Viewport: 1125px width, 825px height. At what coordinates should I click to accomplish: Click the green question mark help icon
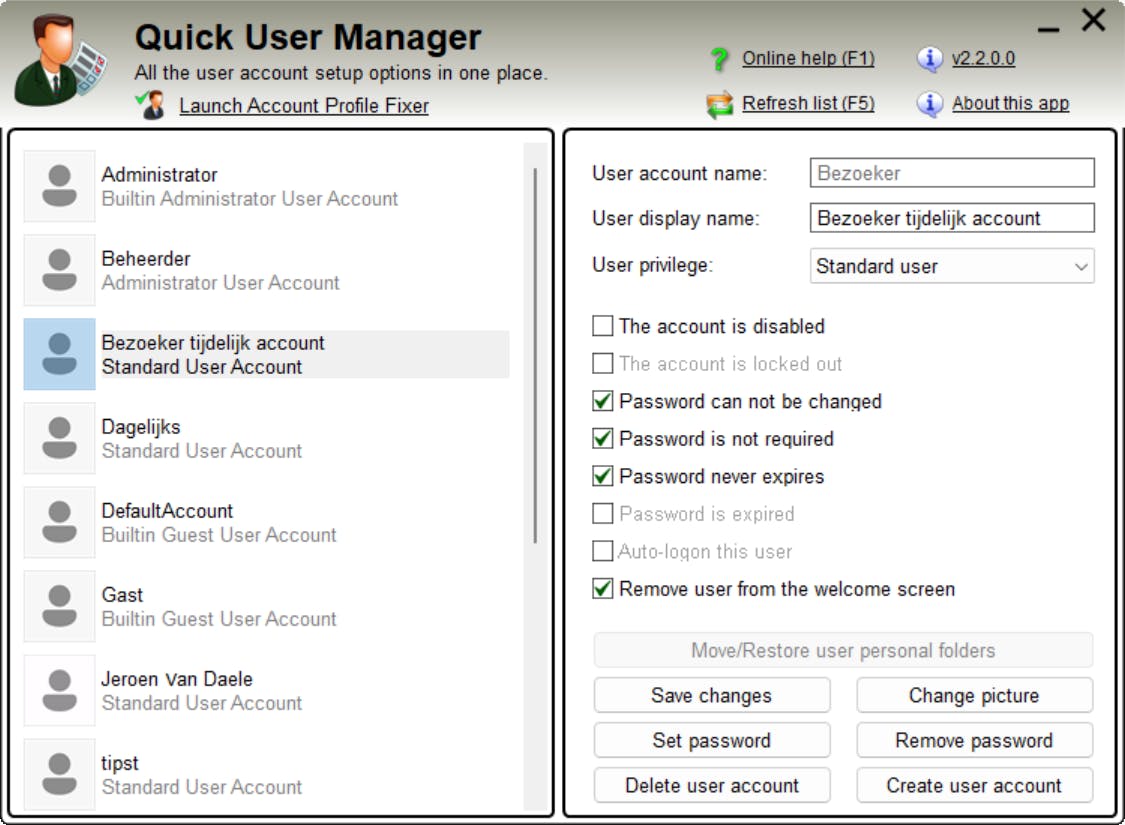[719, 60]
